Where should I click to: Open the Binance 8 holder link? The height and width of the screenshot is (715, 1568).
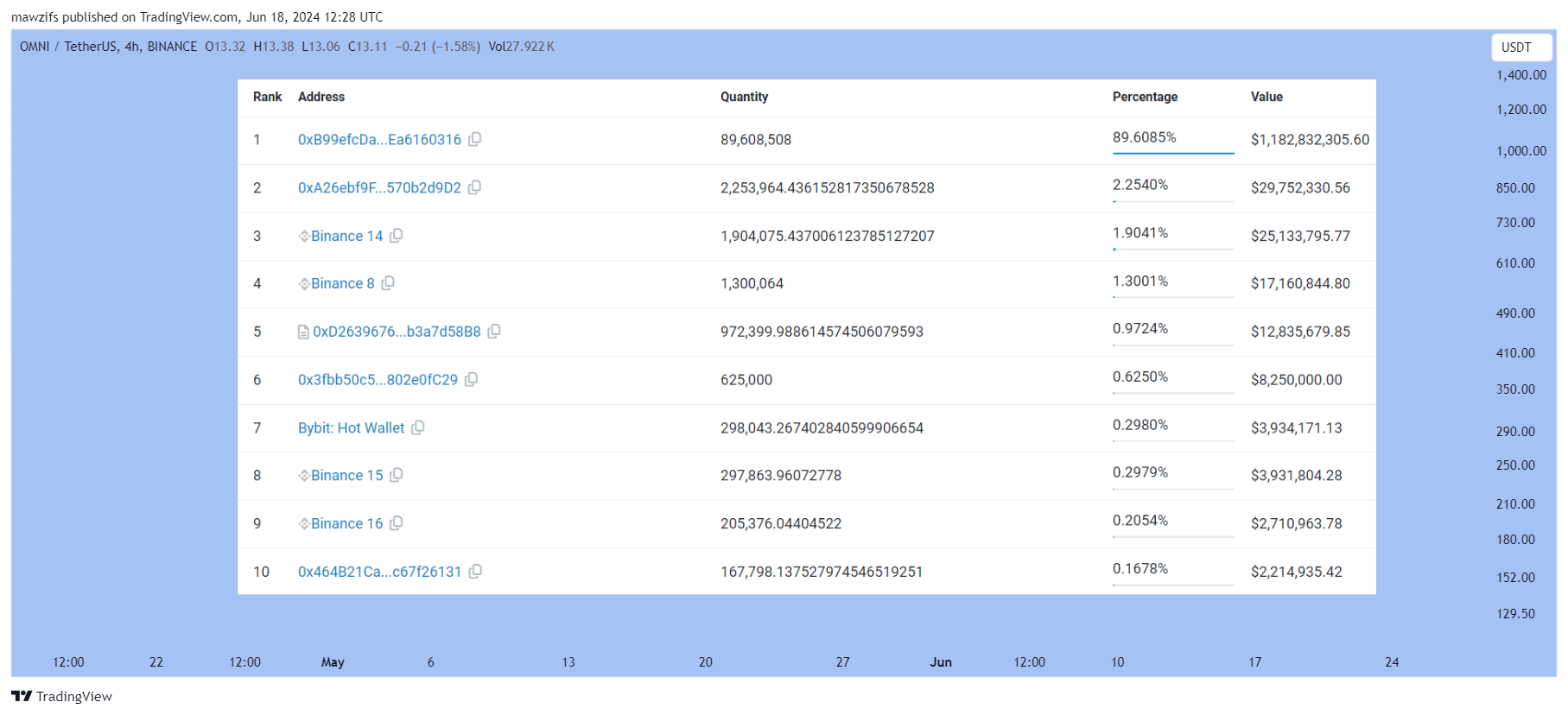[343, 283]
